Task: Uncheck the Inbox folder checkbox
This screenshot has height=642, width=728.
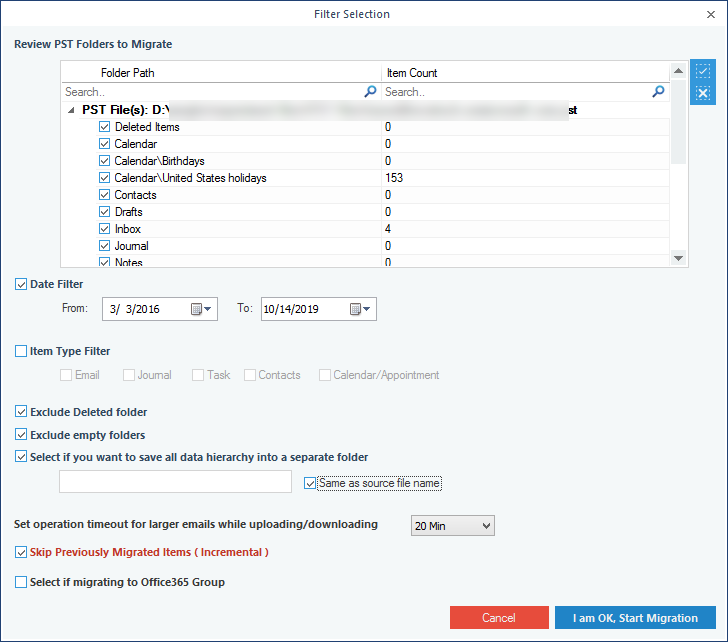Action: pyautogui.click(x=104, y=229)
